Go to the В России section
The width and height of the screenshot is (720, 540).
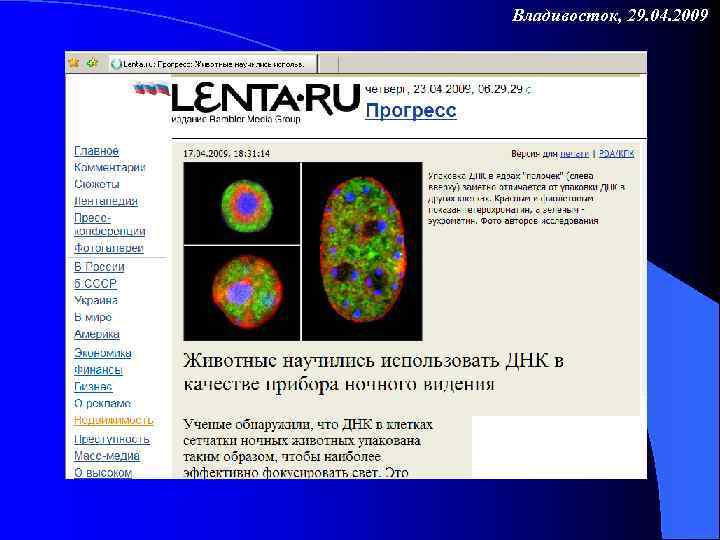tap(99, 267)
